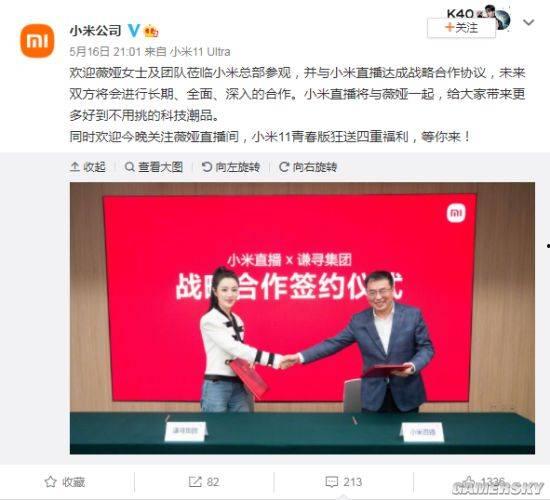The width and height of the screenshot is (550, 500).
Task: Open the 小米公司 account name link
Action: 95,31
